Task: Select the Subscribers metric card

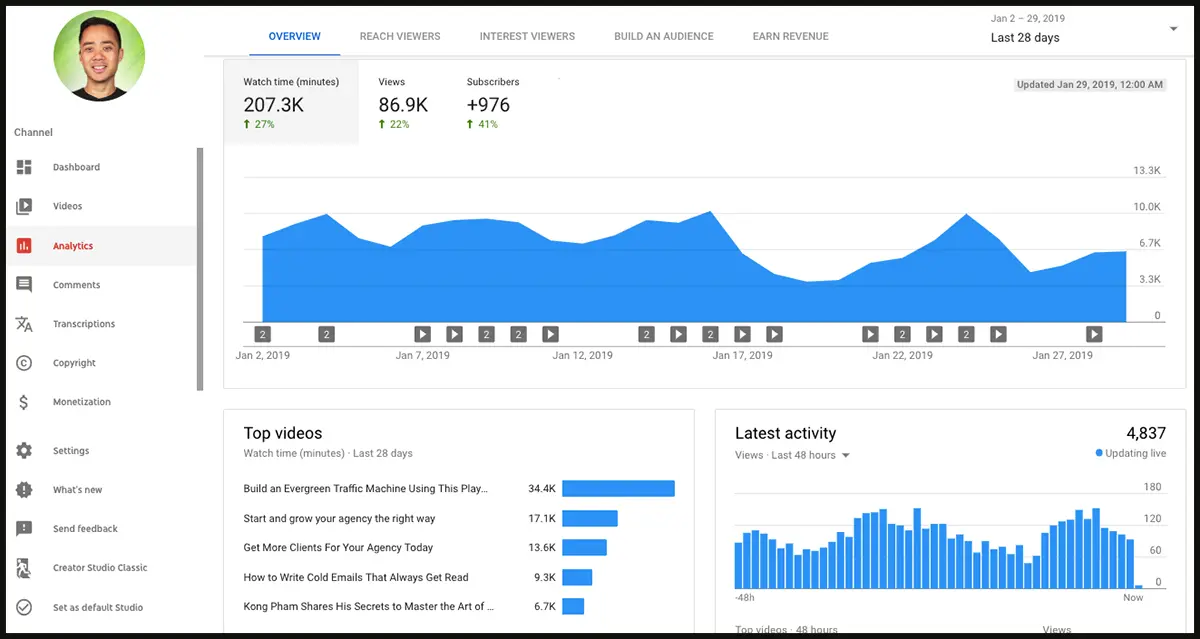Action: pos(492,103)
